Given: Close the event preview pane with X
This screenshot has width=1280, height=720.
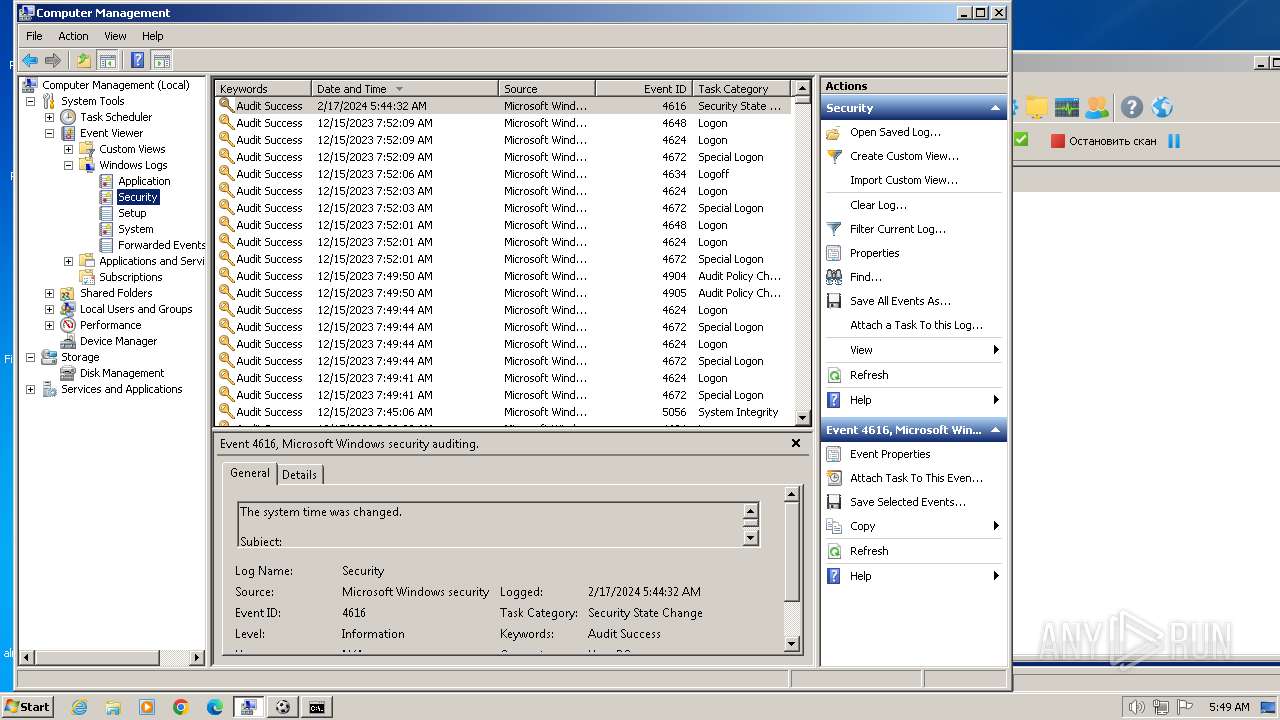Looking at the screenshot, I should [x=796, y=443].
